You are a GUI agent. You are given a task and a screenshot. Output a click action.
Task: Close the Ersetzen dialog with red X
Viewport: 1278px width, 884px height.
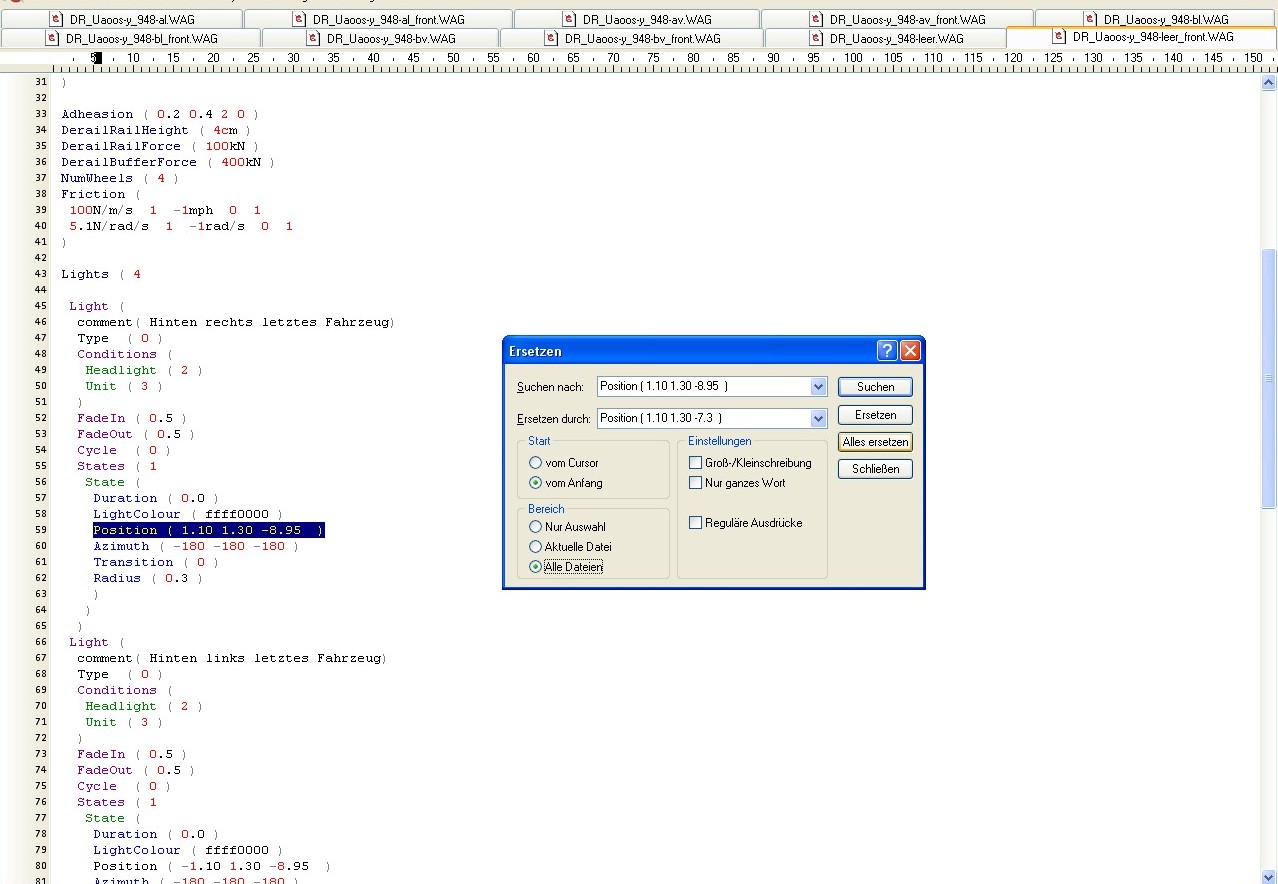click(x=909, y=351)
